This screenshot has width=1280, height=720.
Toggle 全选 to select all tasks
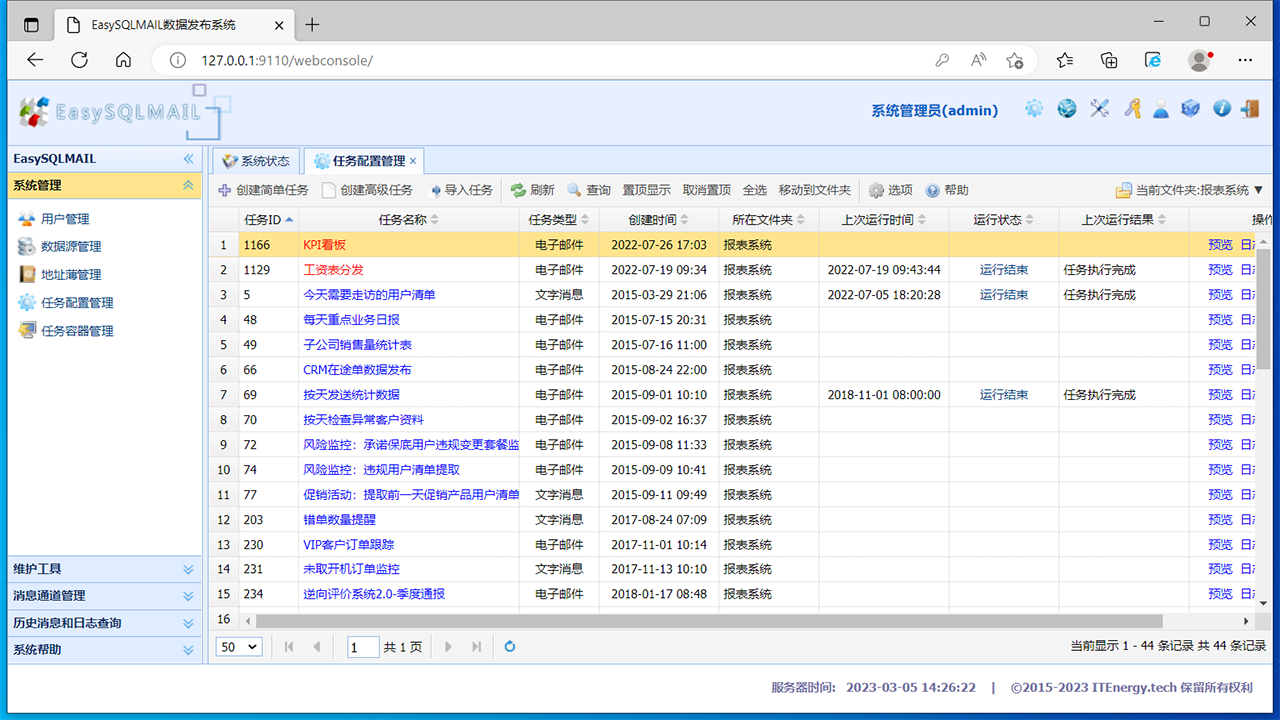coord(757,189)
